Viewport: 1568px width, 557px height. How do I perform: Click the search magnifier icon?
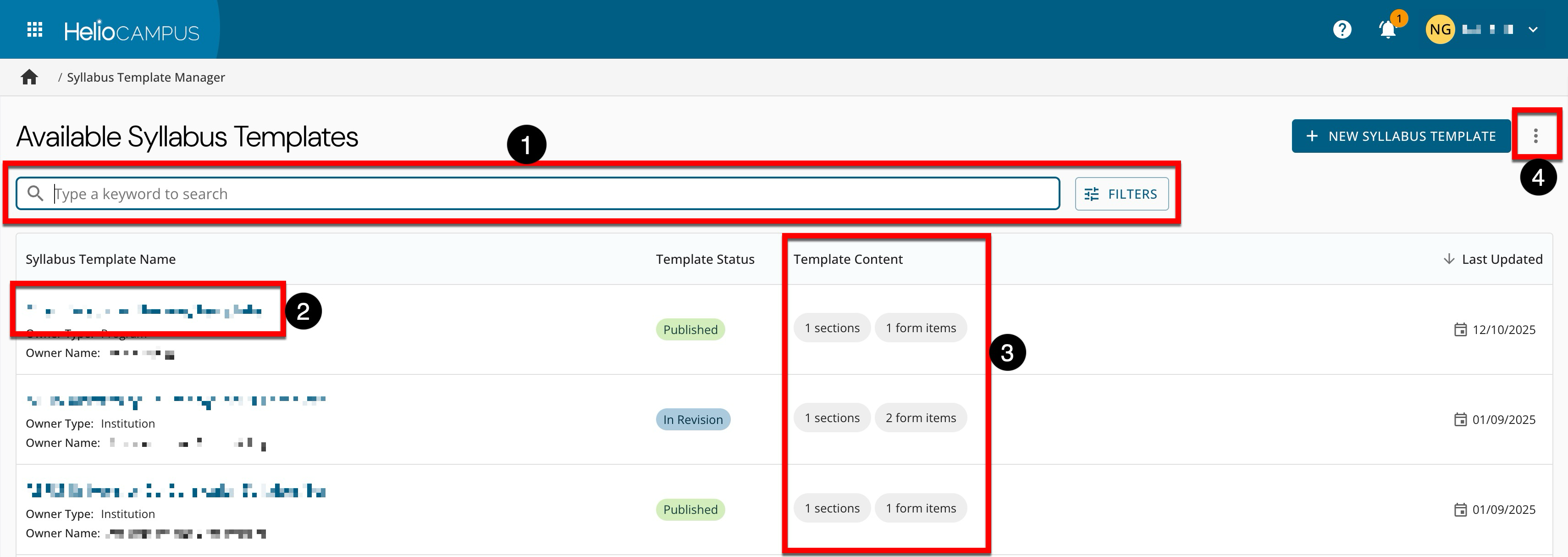pyautogui.click(x=35, y=194)
